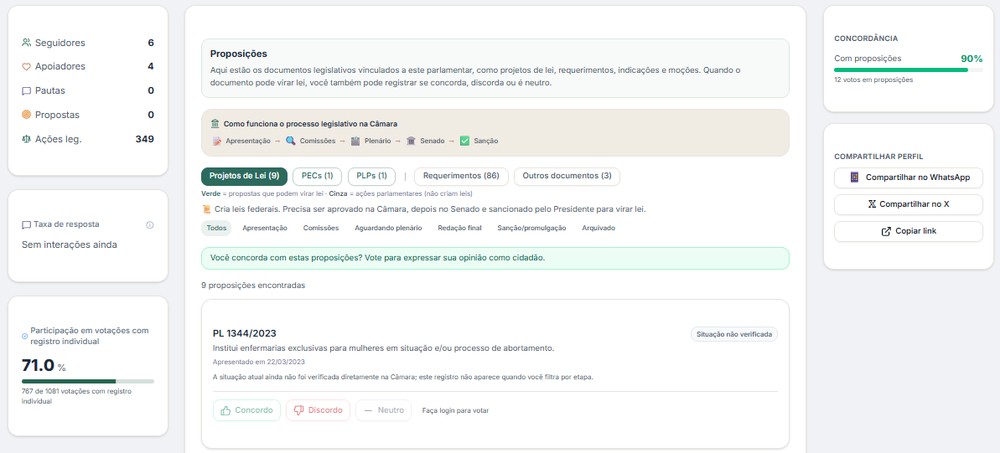Click the Pautas speech bubble icon
The width and height of the screenshot is (1000, 453).
pos(26,91)
